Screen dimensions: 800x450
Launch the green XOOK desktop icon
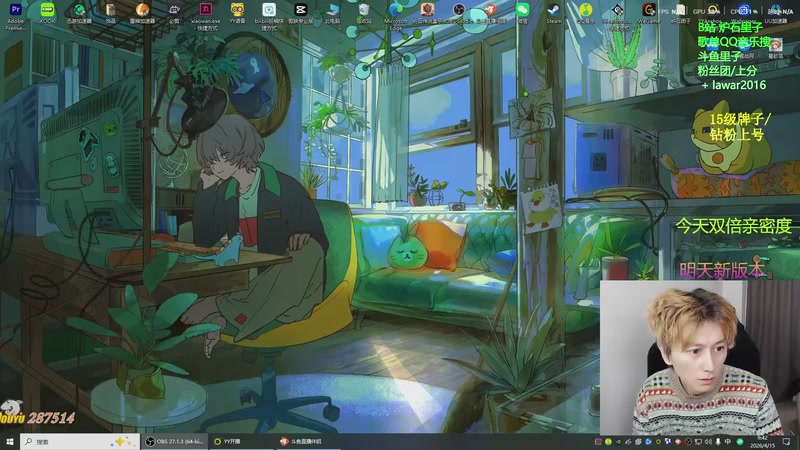47,14
